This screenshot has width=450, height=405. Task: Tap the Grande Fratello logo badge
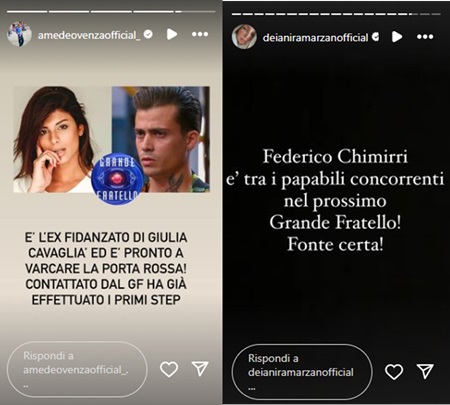coord(117,179)
